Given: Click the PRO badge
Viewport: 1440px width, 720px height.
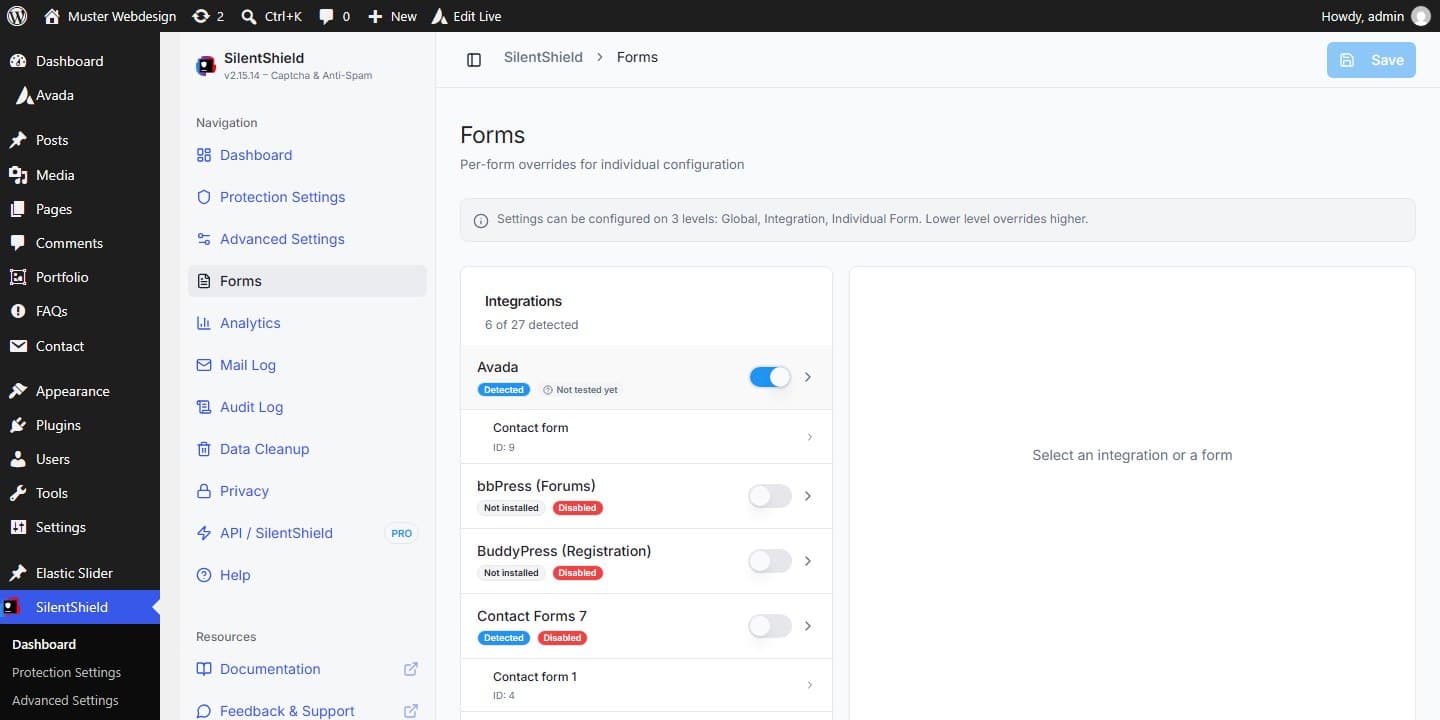Looking at the screenshot, I should (401, 533).
